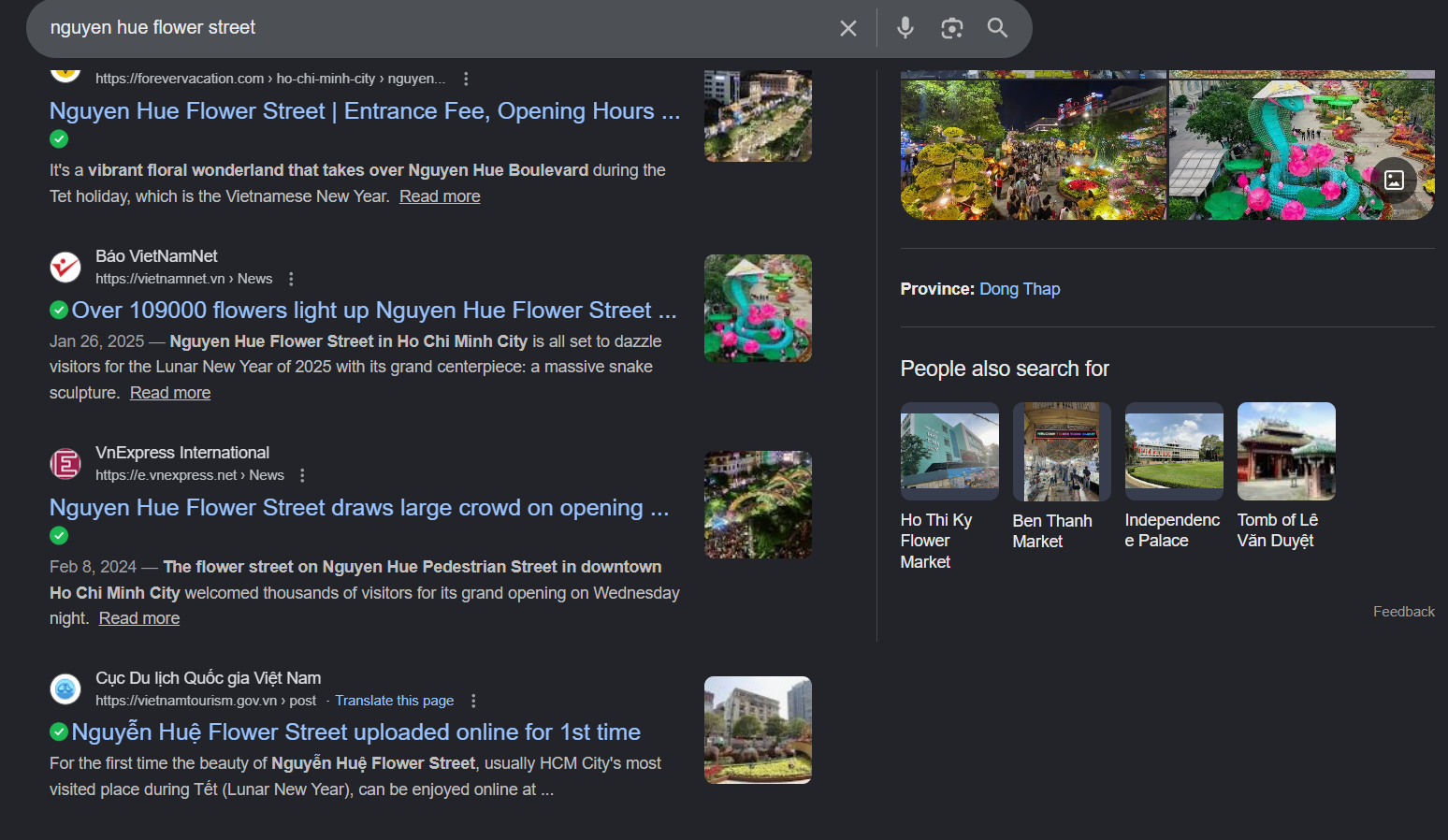Click Translate this page link
This screenshot has width=1448, height=840.
[x=395, y=701]
